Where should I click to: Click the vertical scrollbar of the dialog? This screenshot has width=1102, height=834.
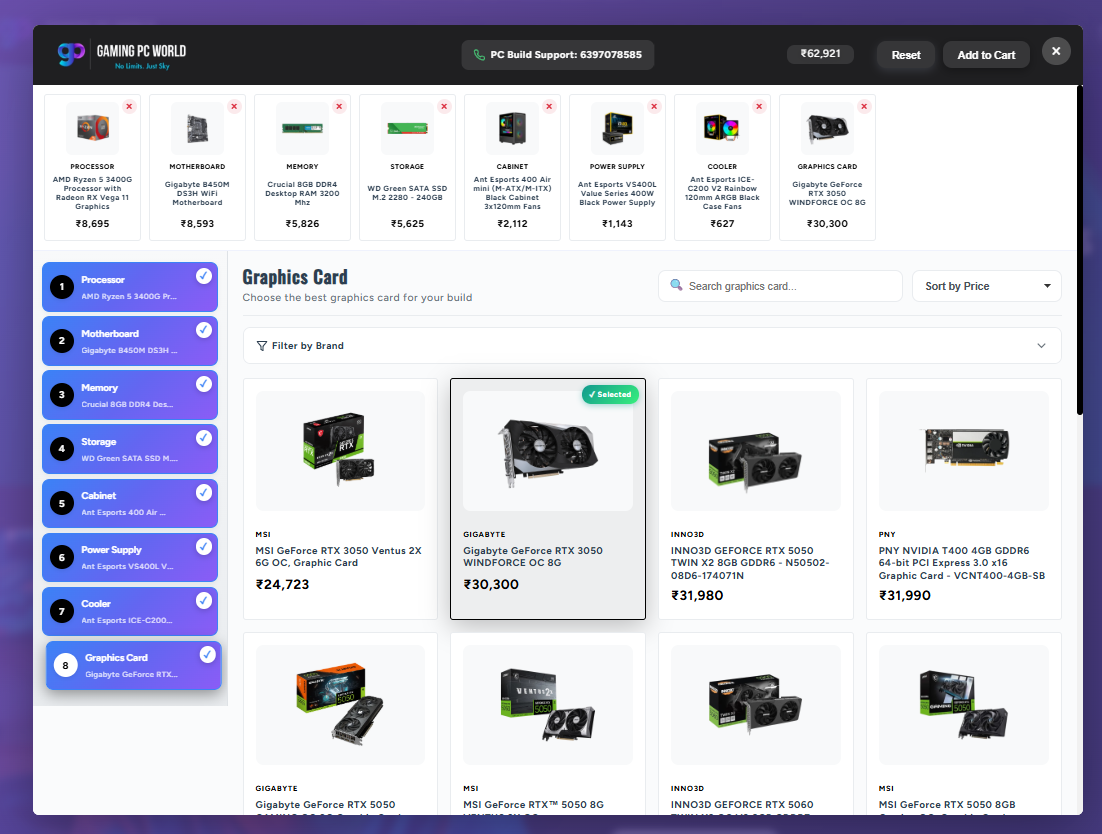point(1079,250)
